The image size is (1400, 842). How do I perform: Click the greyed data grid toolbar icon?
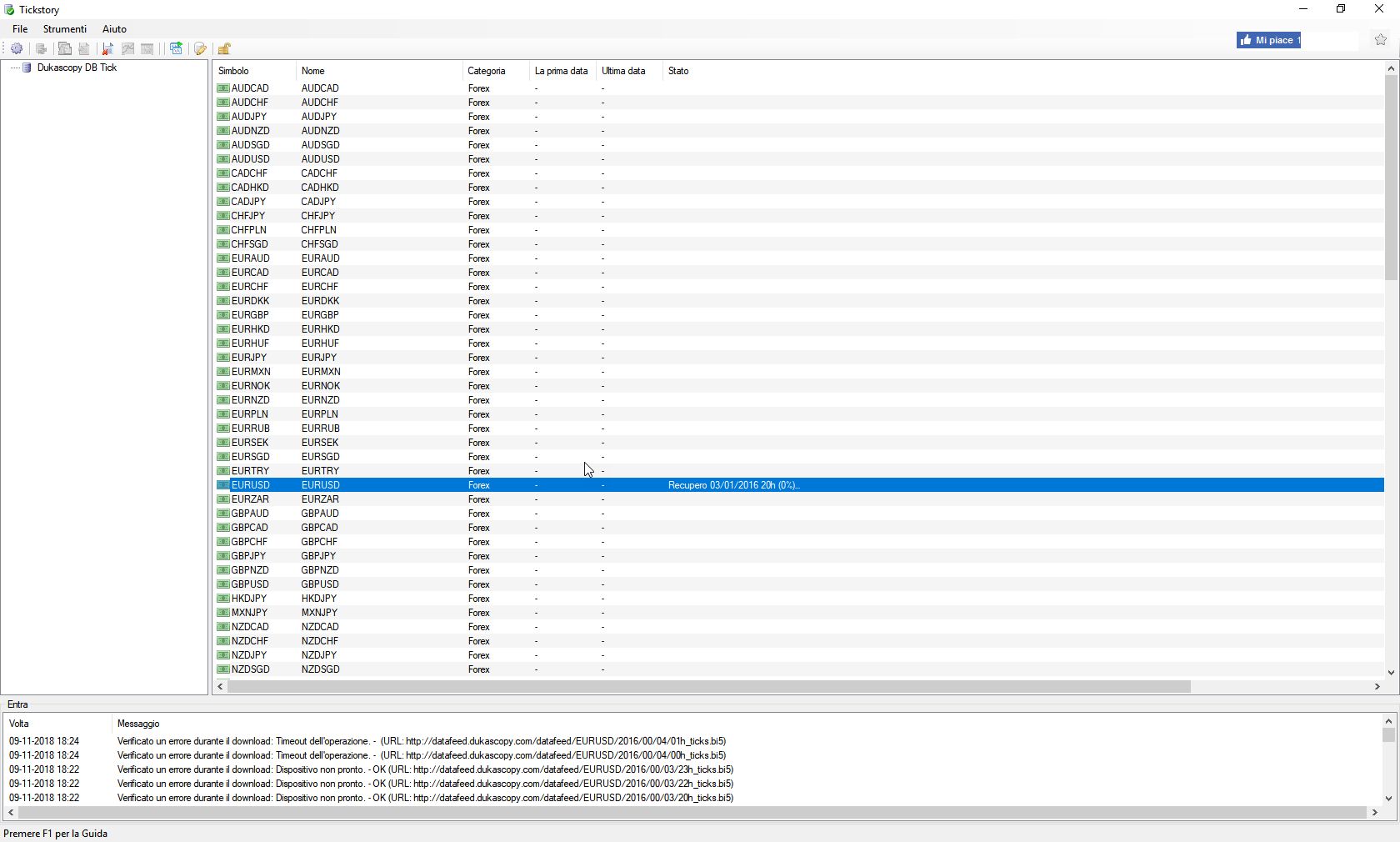coord(147,48)
